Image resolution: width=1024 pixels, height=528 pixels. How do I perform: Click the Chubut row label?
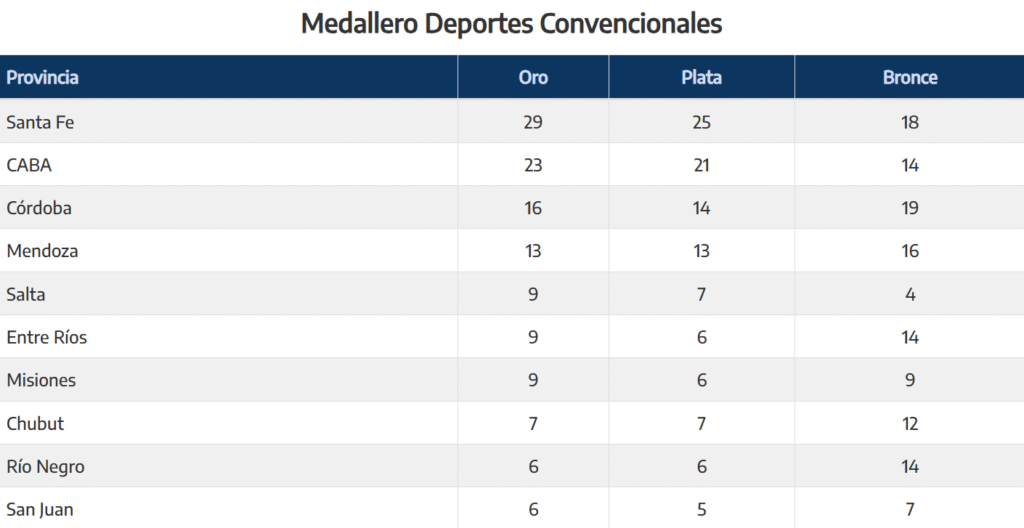point(35,423)
